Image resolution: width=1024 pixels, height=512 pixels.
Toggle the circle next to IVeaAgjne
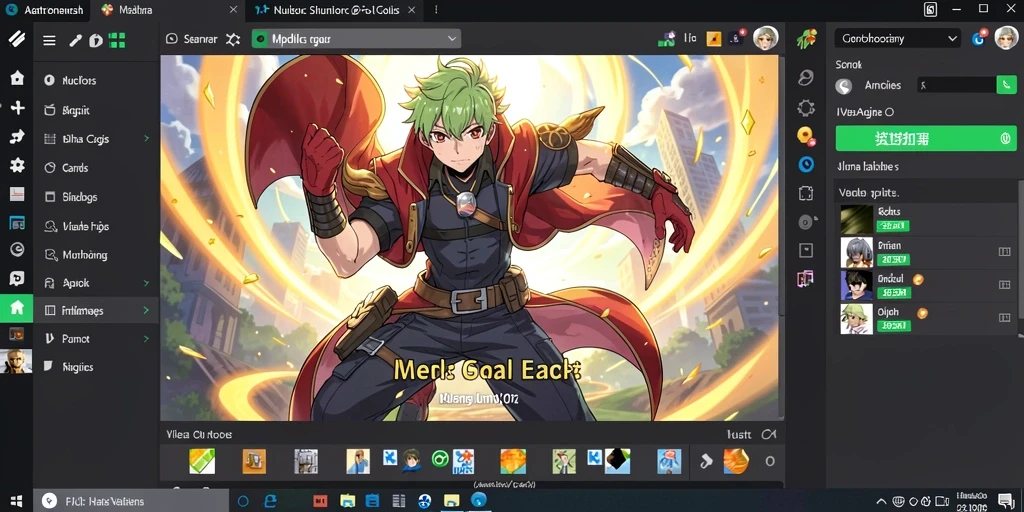[x=889, y=112]
